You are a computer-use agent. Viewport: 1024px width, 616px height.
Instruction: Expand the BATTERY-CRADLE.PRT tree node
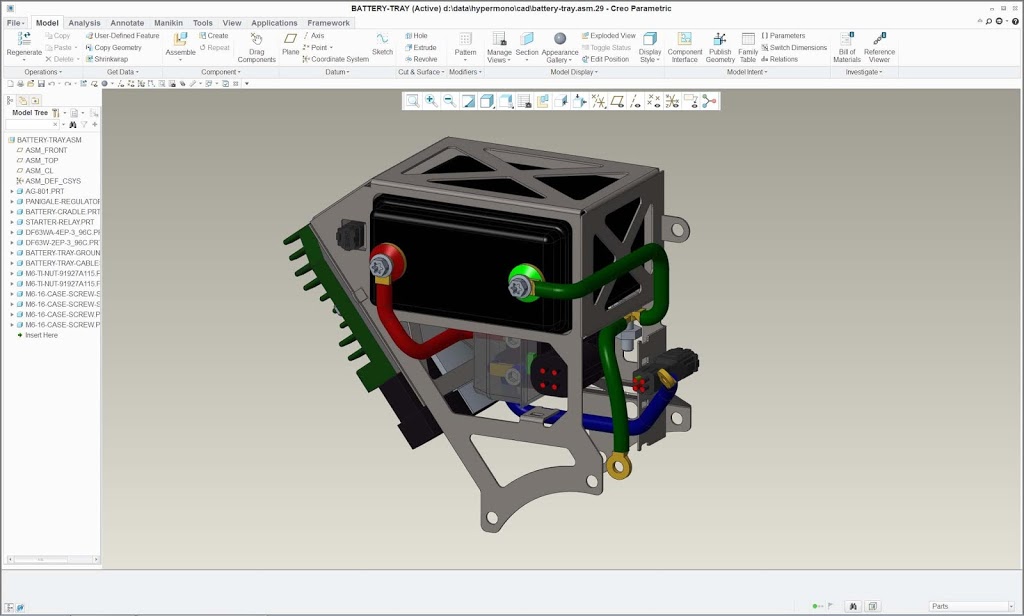coord(12,212)
